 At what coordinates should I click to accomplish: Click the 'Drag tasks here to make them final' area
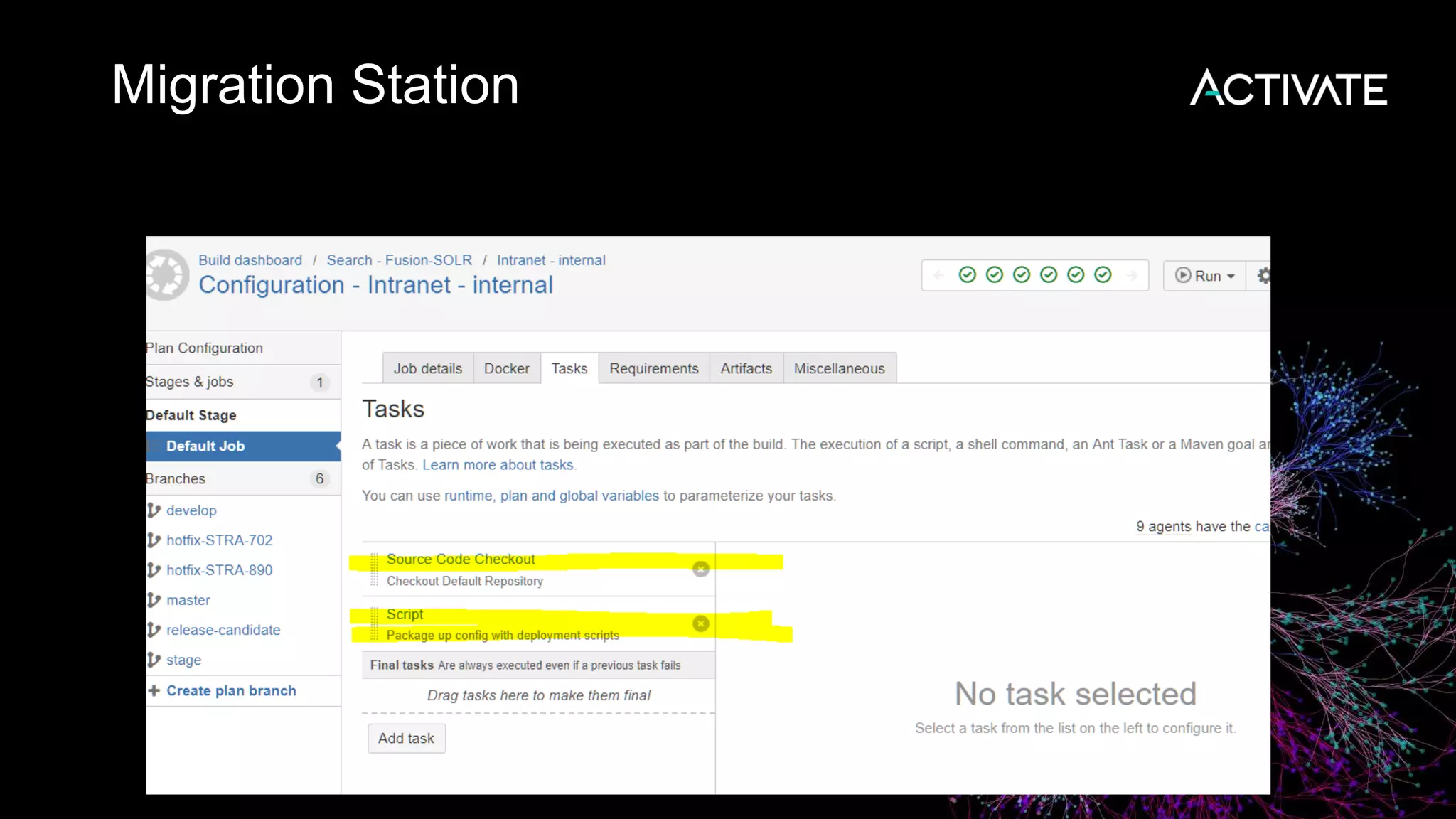pos(538,695)
